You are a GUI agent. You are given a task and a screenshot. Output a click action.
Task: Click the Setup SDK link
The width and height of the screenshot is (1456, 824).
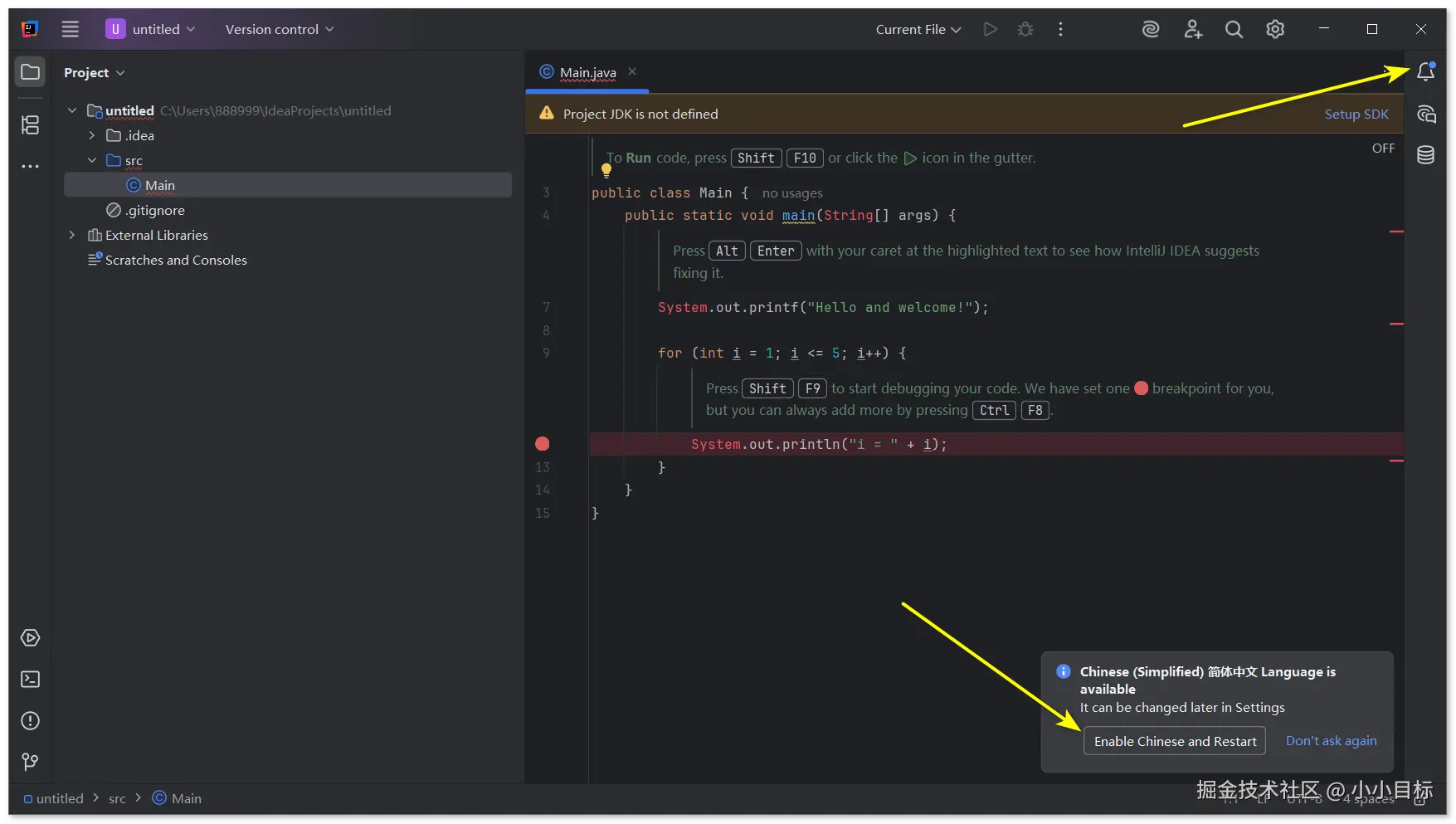1356,114
